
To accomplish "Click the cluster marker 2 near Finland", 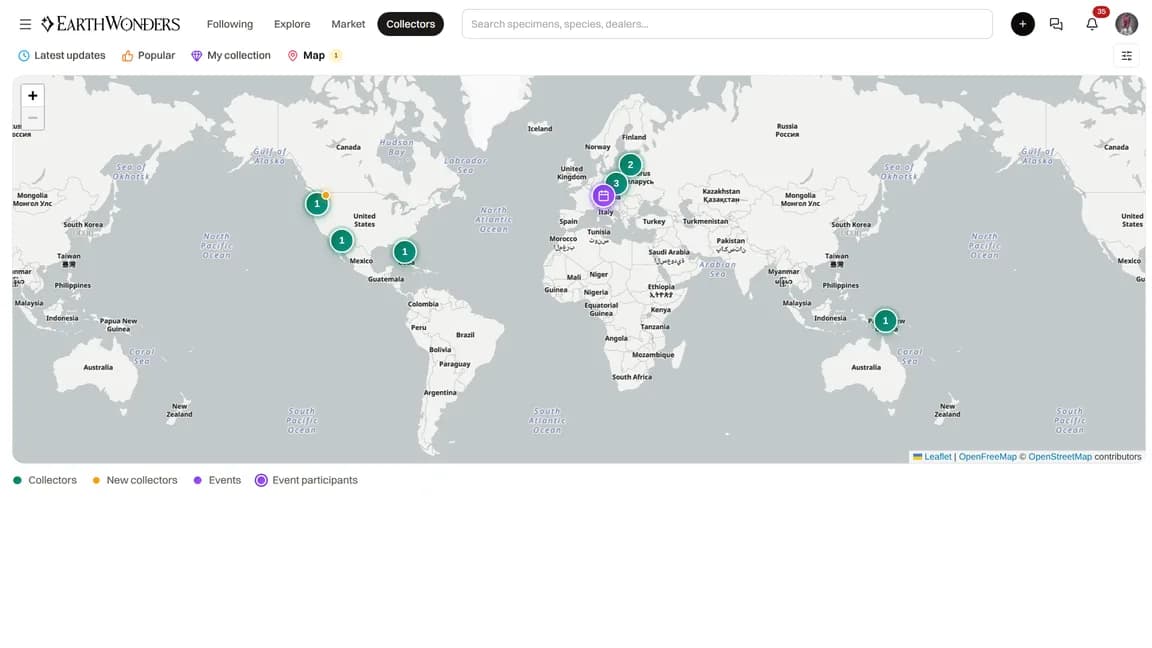I will pos(630,165).
